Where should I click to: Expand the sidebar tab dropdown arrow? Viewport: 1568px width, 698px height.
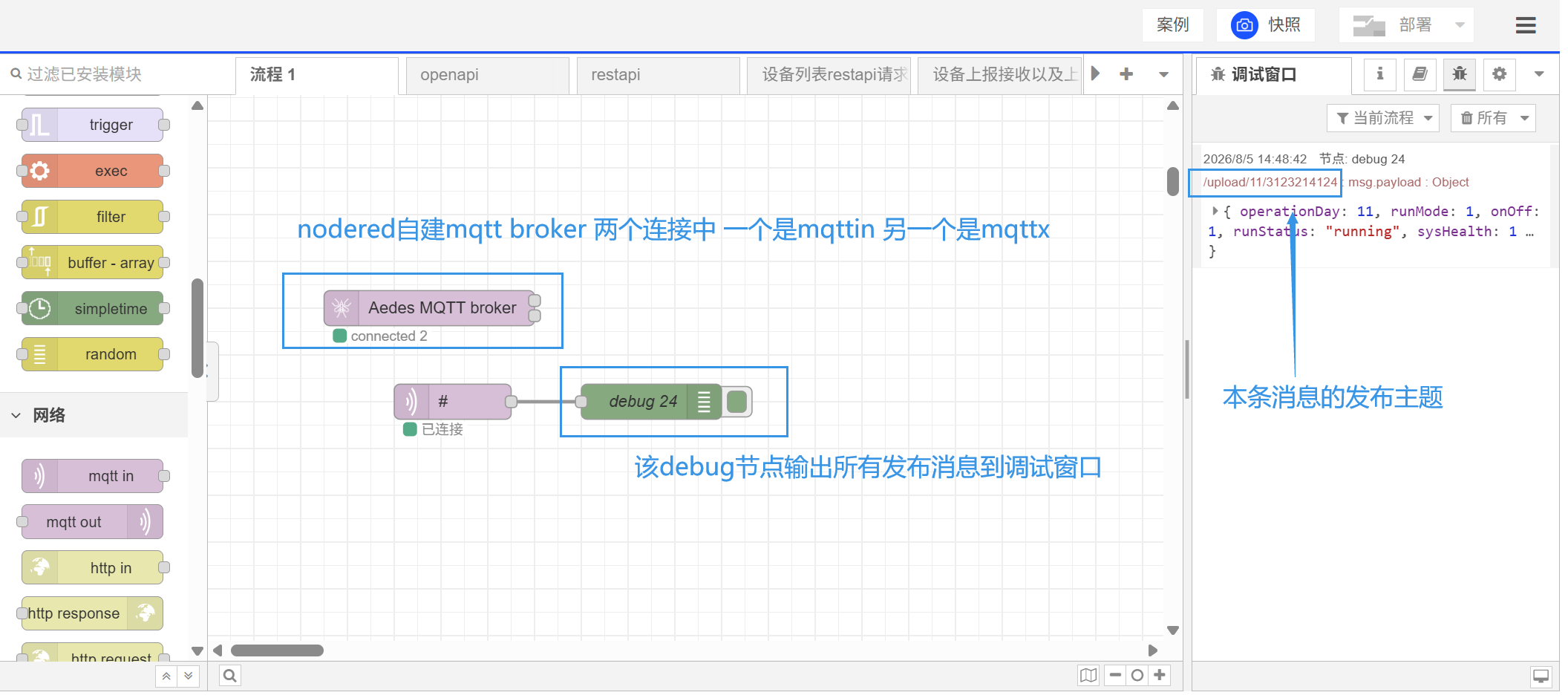1539,74
